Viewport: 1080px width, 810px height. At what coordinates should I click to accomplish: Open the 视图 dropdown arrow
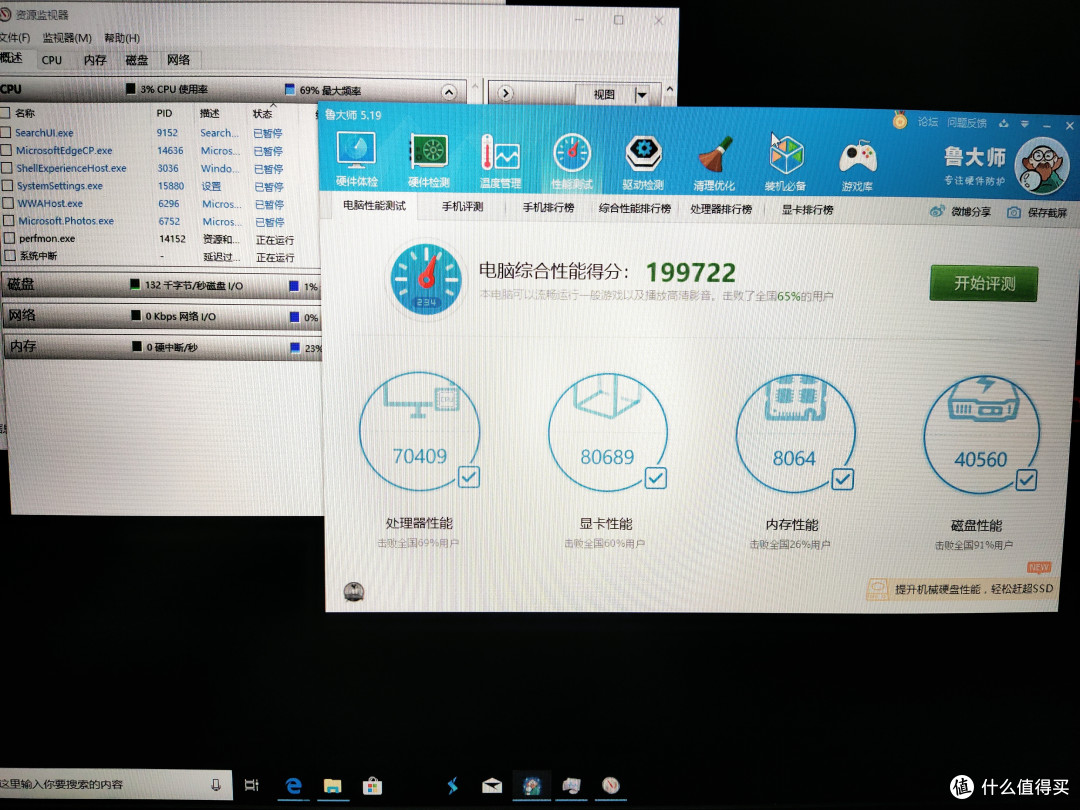click(x=642, y=94)
